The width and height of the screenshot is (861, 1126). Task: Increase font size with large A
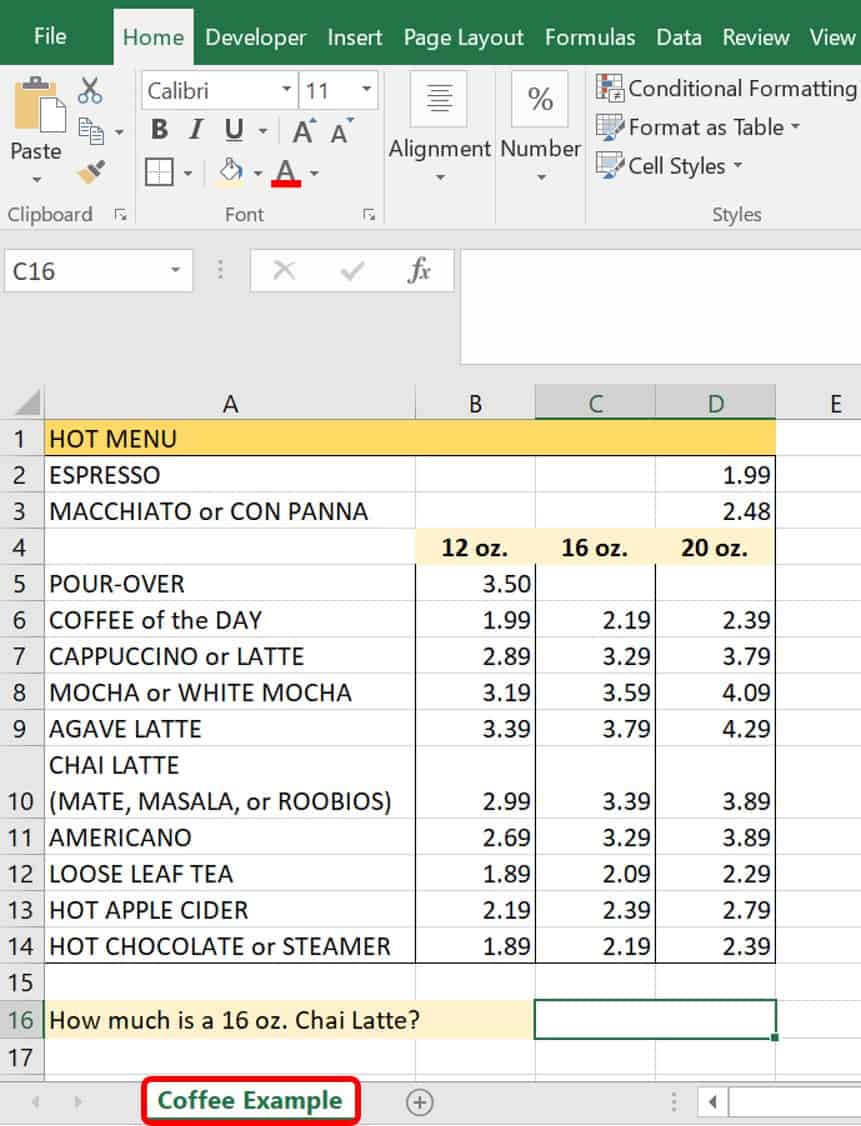pos(304,131)
